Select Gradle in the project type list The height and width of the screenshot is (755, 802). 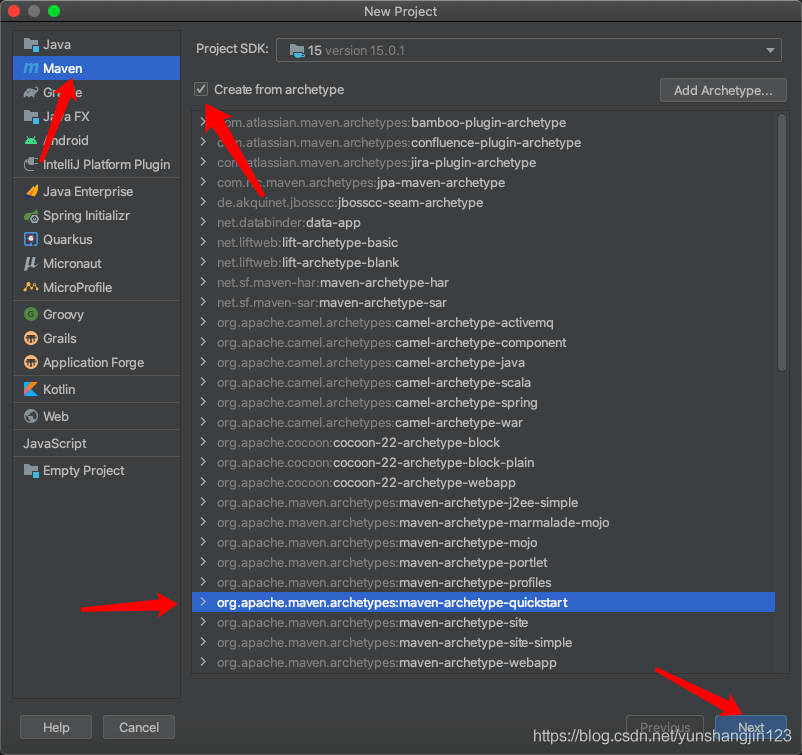[96, 93]
